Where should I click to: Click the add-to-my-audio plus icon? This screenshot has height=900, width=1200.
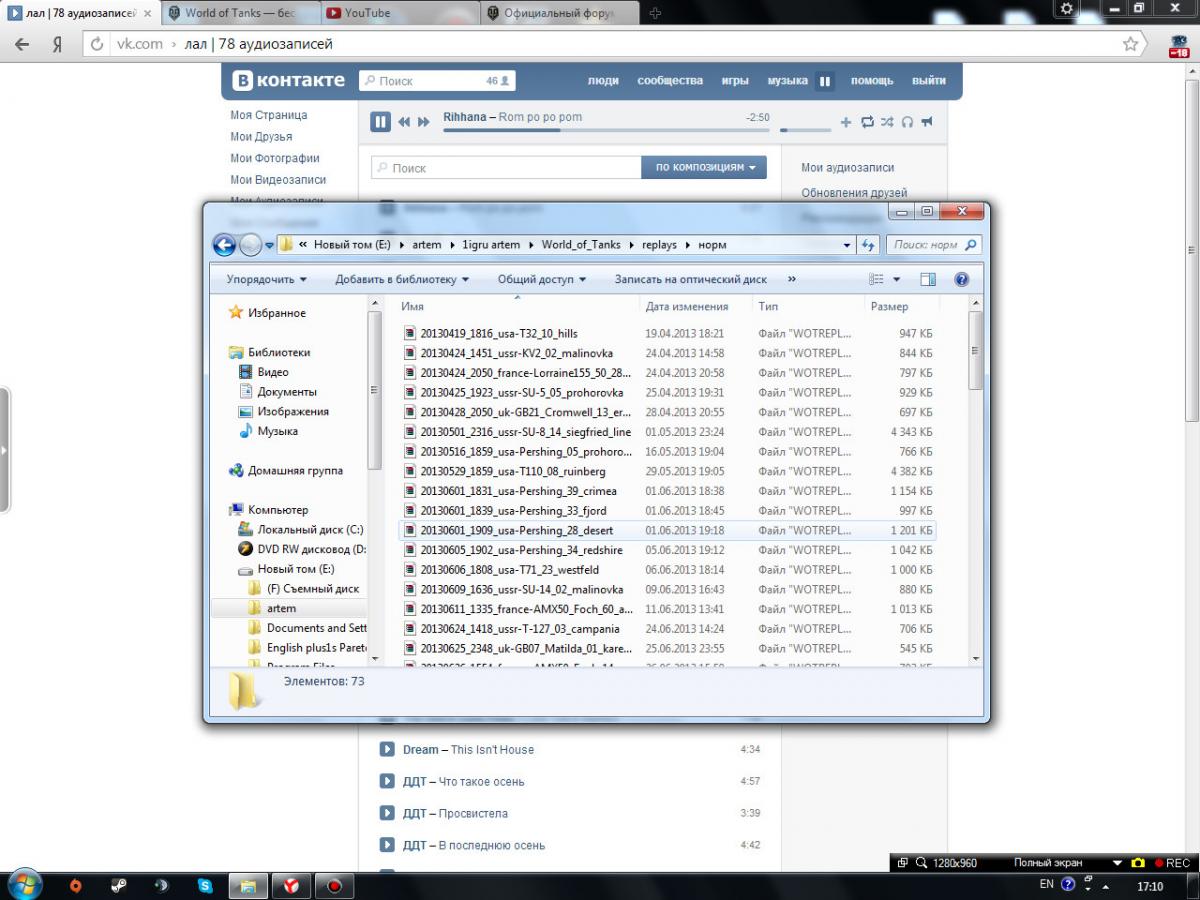pos(845,122)
